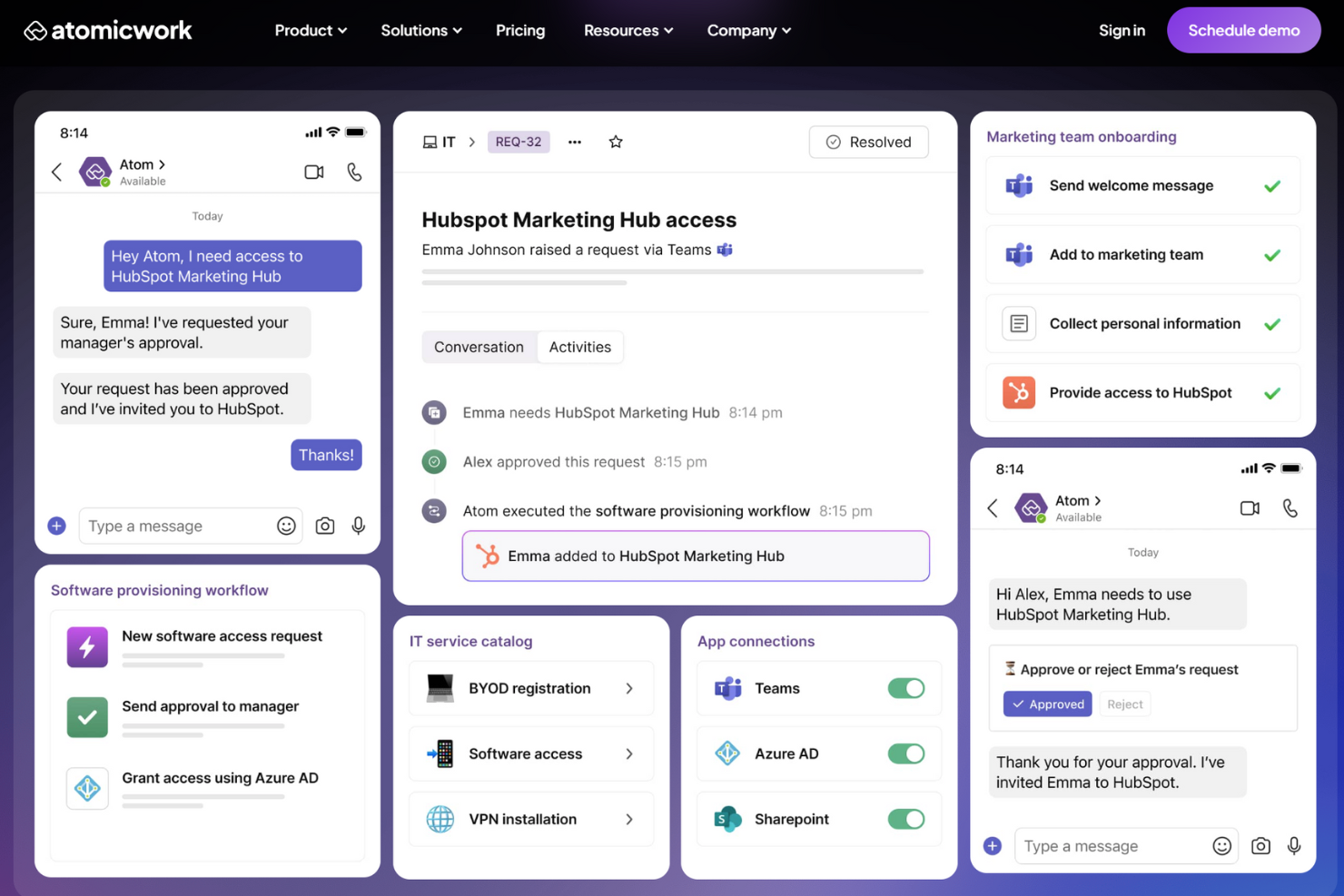Click the phone call icon in Atom chat

click(x=354, y=172)
